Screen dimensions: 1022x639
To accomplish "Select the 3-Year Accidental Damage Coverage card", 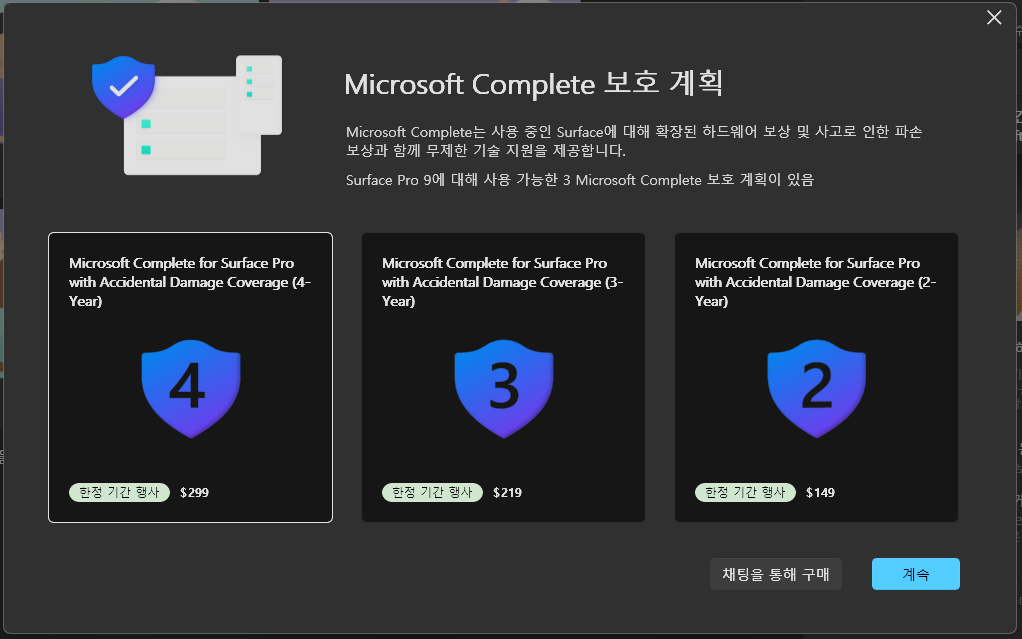I will coord(503,378).
